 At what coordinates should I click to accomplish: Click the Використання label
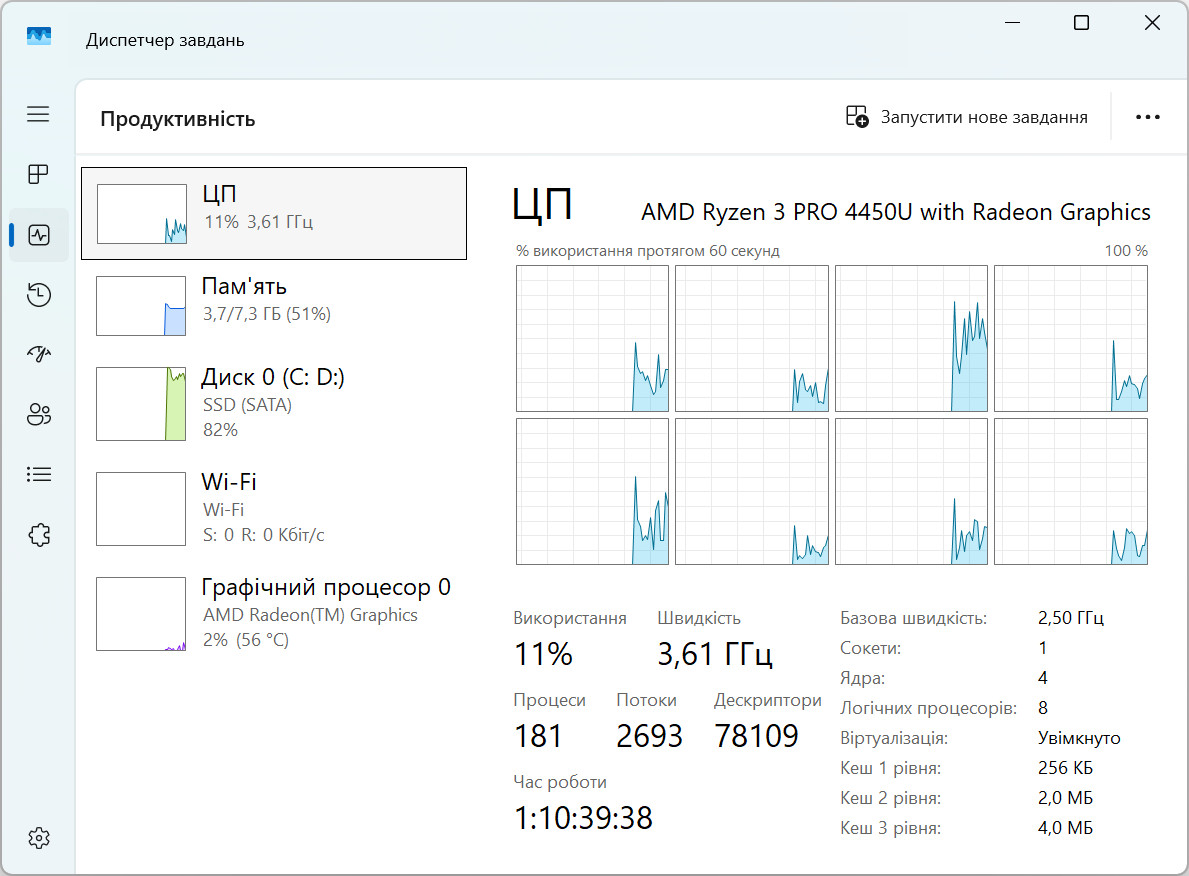570,618
